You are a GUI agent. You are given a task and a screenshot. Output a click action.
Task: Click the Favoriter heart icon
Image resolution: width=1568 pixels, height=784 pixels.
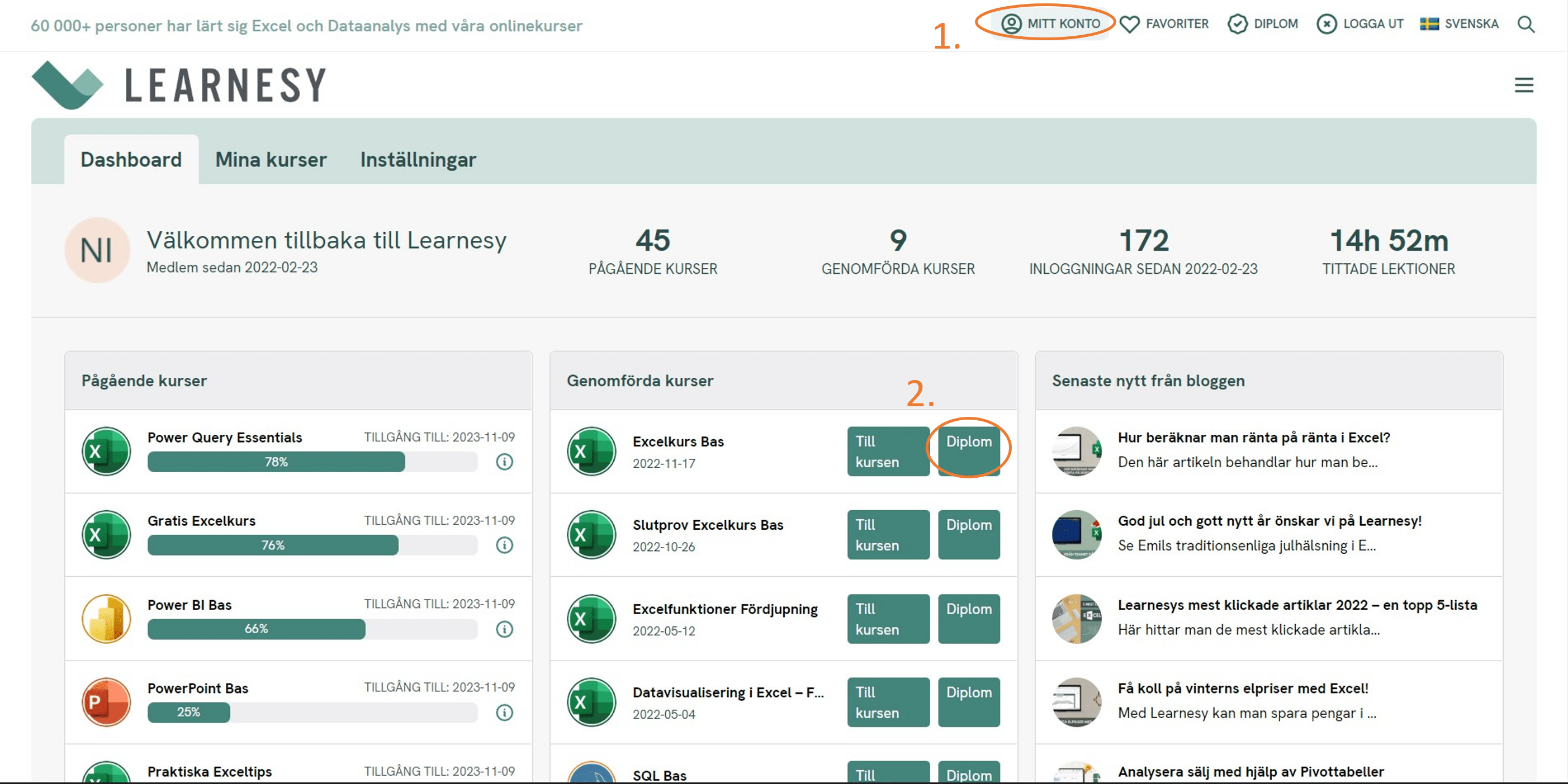click(1129, 25)
